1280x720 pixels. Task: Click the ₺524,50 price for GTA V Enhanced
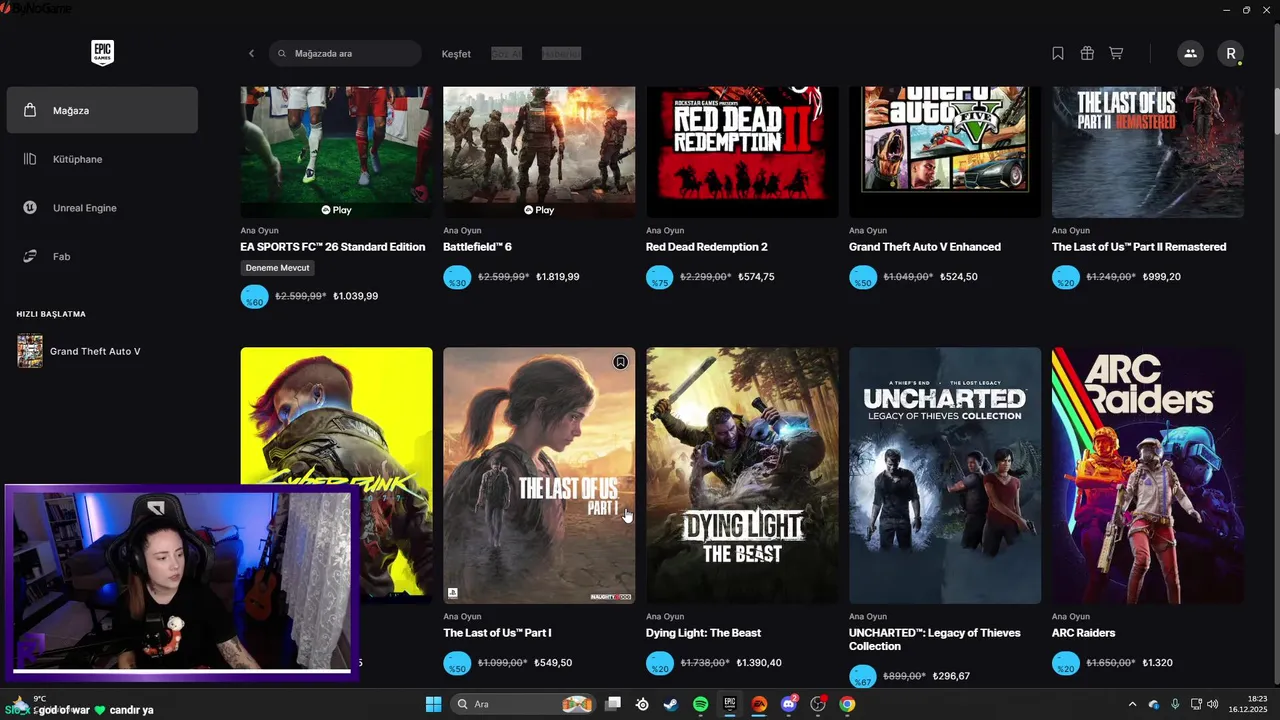pos(958,277)
